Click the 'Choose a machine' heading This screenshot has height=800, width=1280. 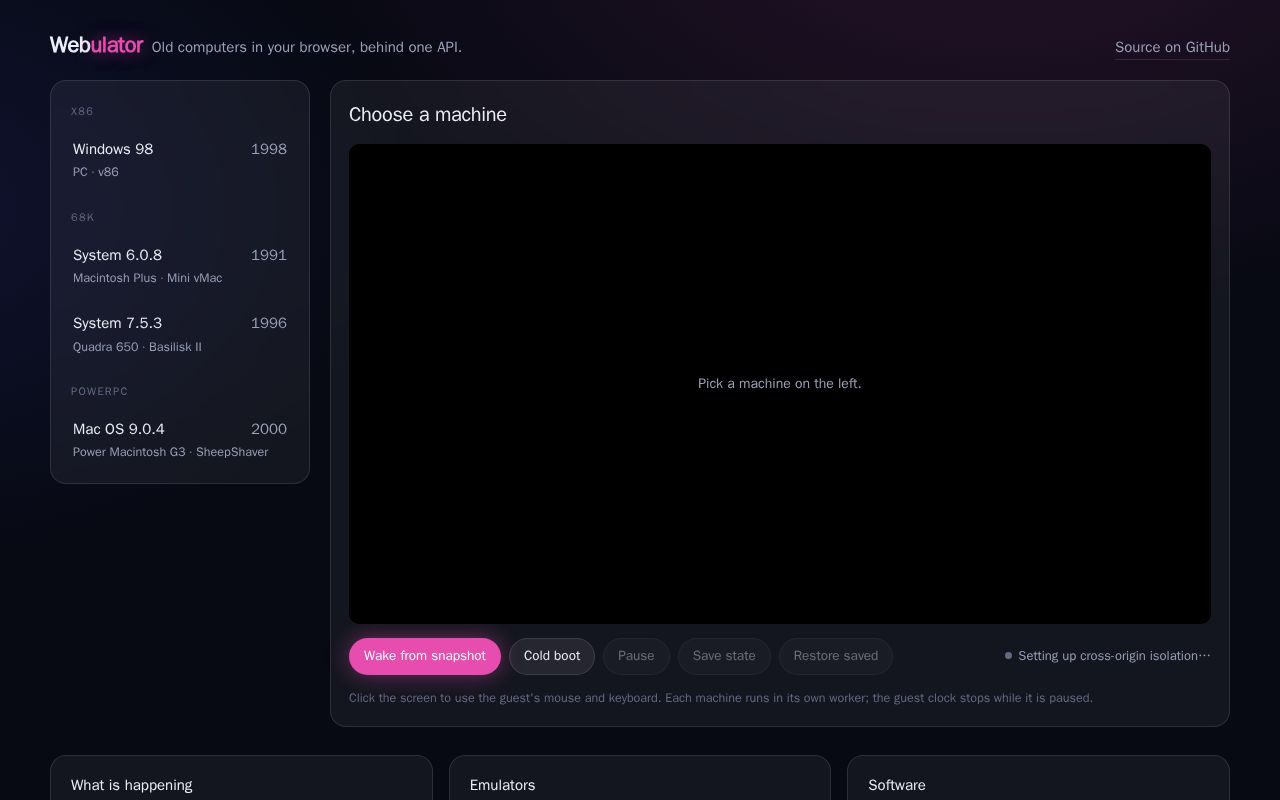[428, 114]
